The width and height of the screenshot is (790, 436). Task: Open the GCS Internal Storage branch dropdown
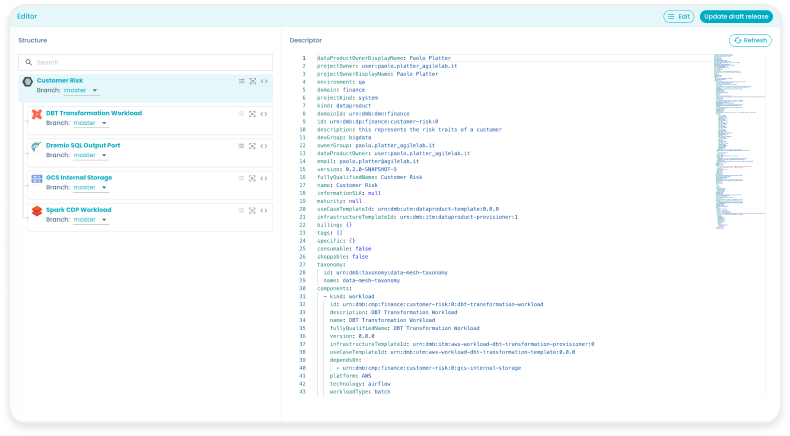point(91,187)
